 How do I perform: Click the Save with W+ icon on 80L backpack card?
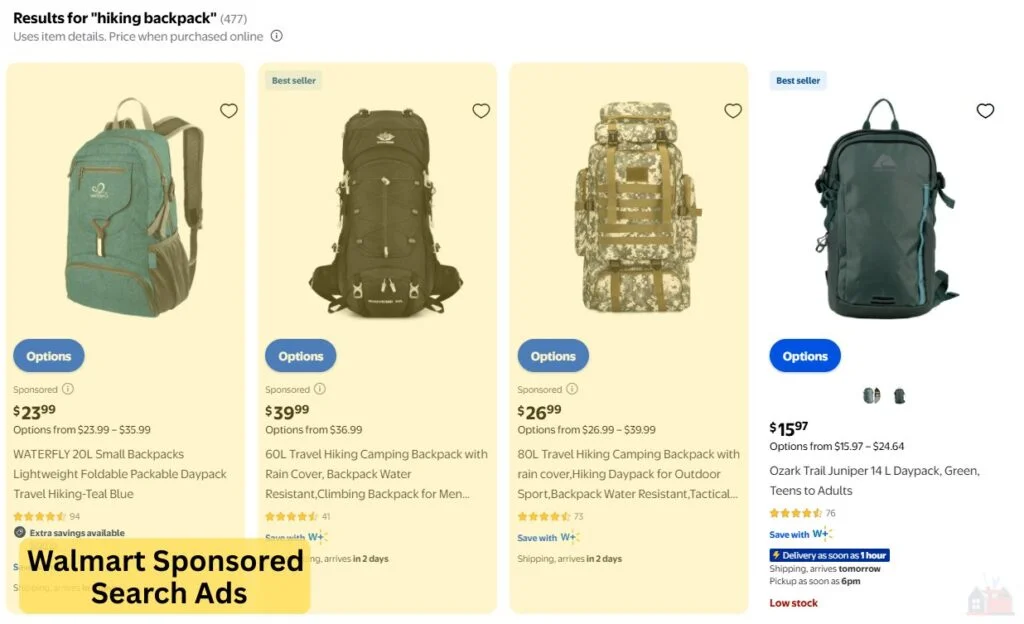tap(568, 537)
